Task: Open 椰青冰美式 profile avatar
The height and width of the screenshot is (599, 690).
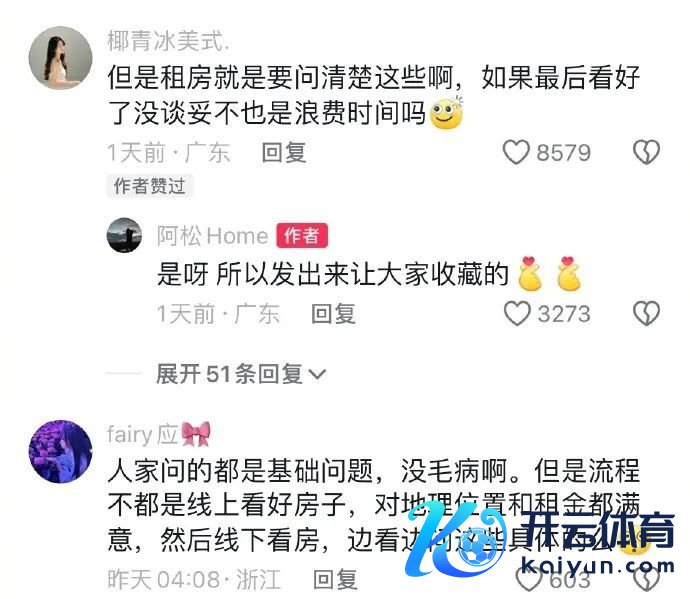Action: (x=60, y=58)
